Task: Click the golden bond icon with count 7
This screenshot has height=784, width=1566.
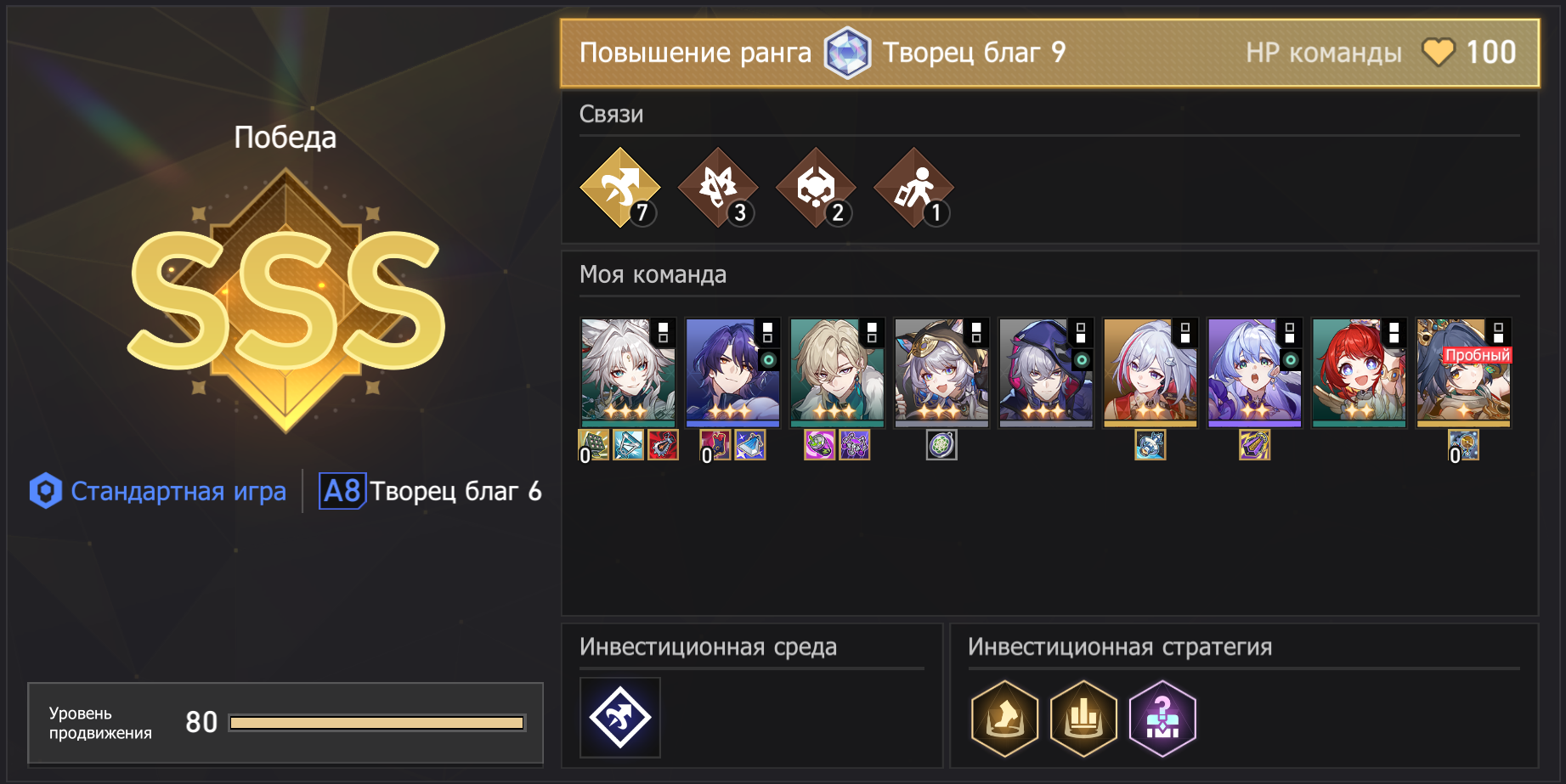Action: 620,188
